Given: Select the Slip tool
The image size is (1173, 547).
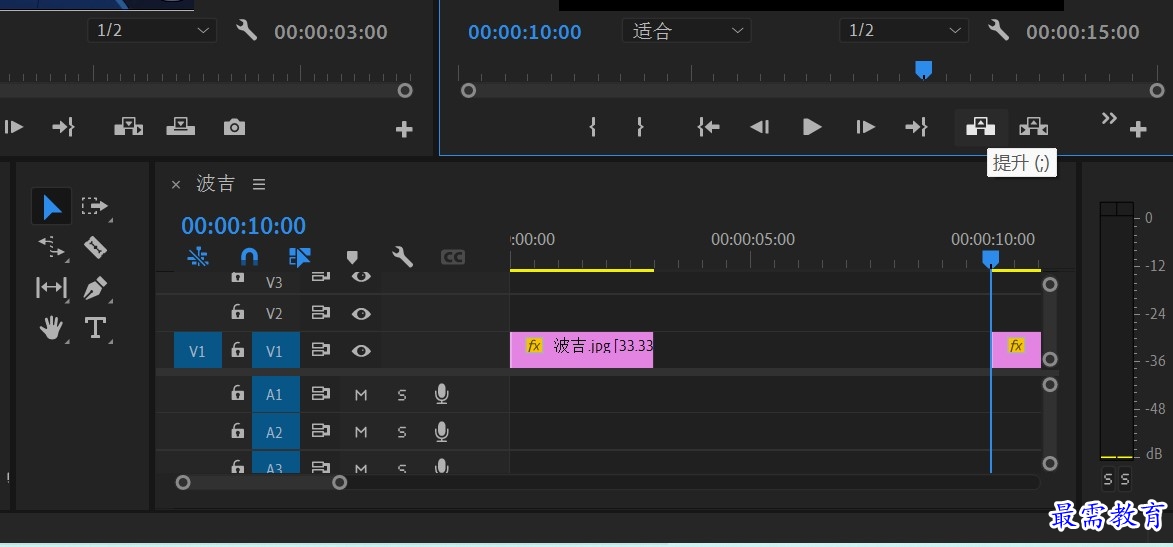Looking at the screenshot, I should [x=52, y=287].
